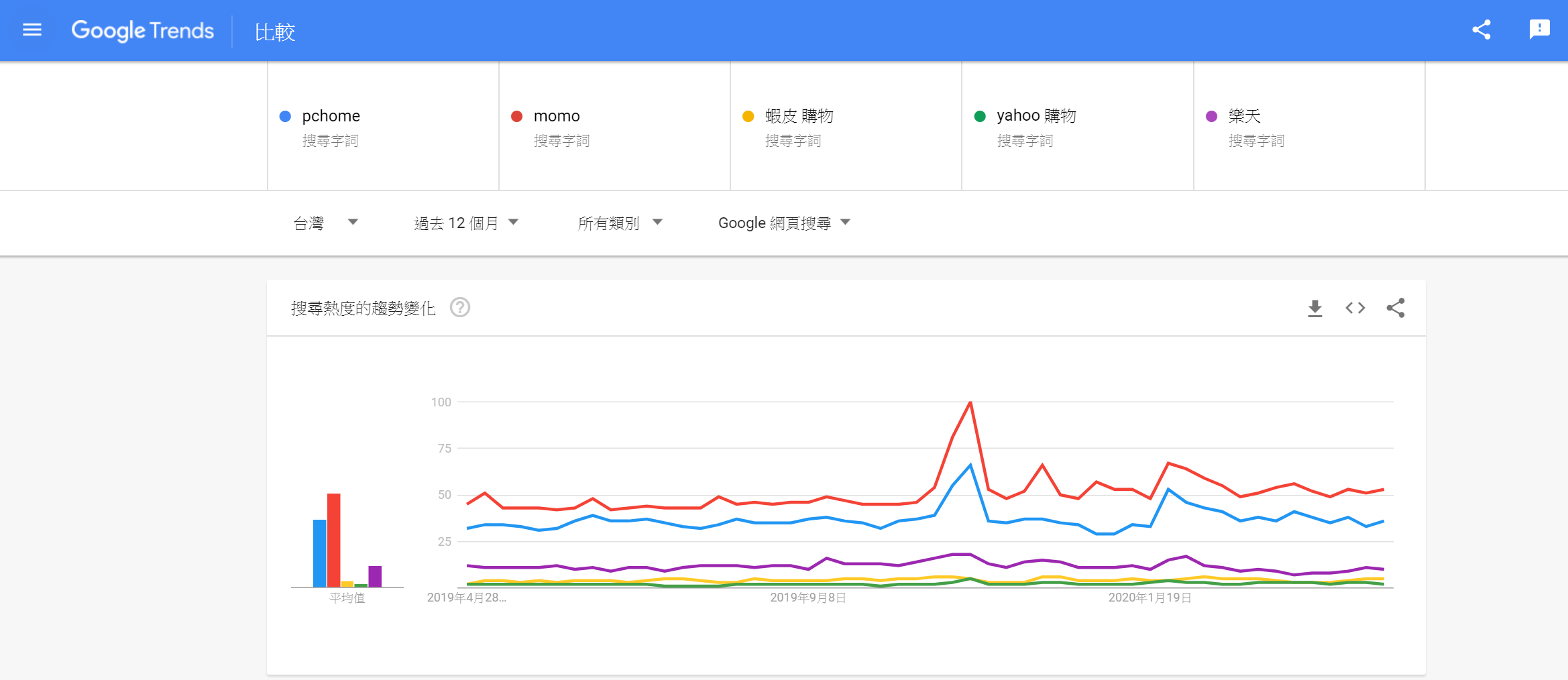Click the embed code icon
Screen dimensions: 1568x680
[1355, 308]
